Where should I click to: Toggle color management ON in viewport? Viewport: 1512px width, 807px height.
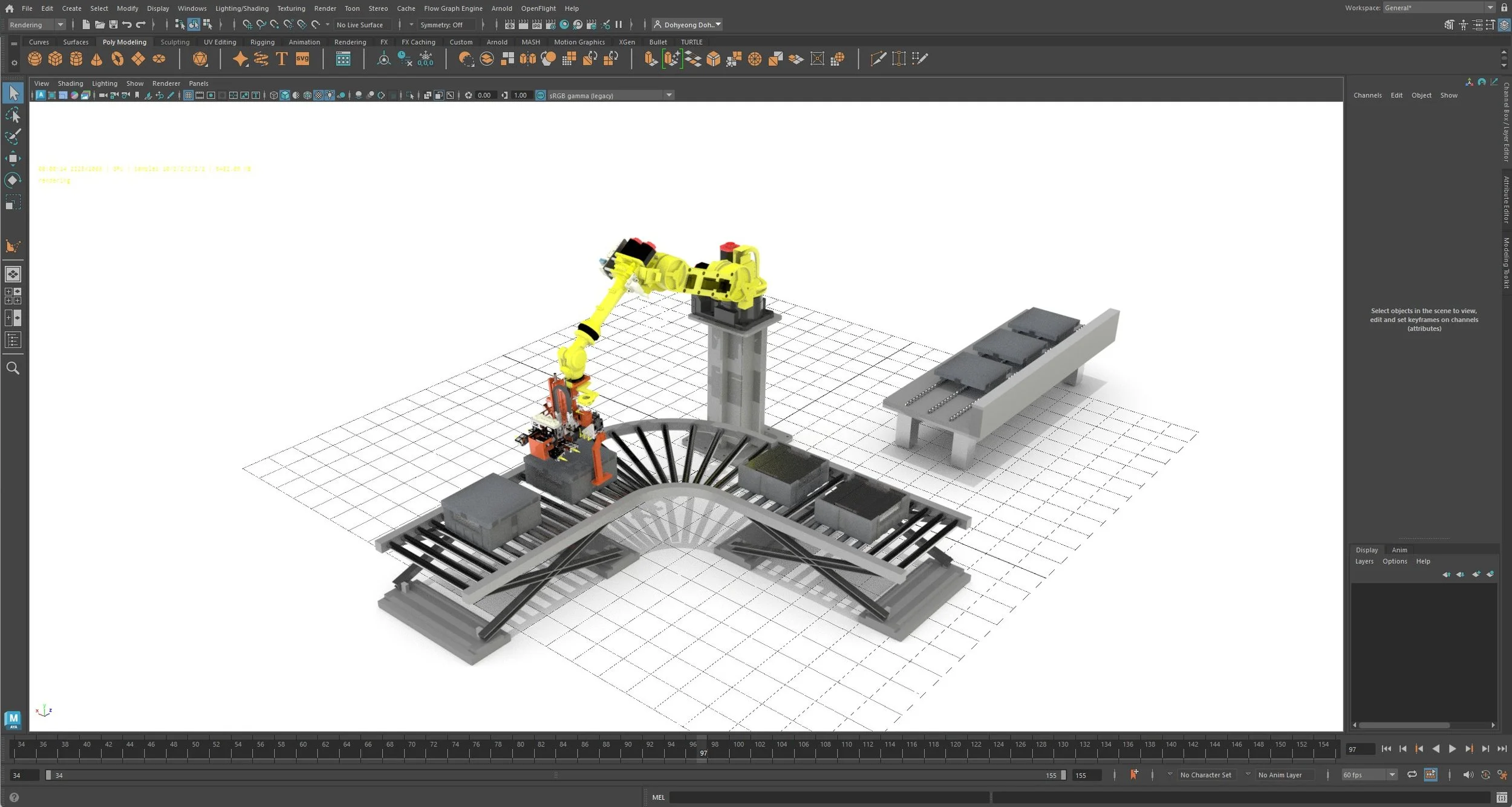pyautogui.click(x=541, y=96)
